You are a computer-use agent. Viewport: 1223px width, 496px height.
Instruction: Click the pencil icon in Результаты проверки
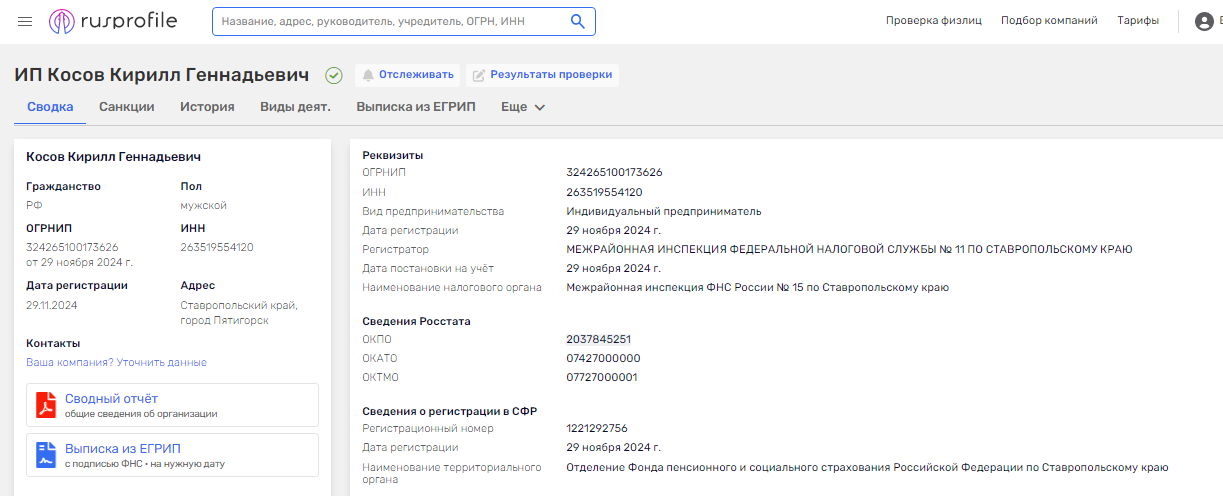(x=479, y=75)
